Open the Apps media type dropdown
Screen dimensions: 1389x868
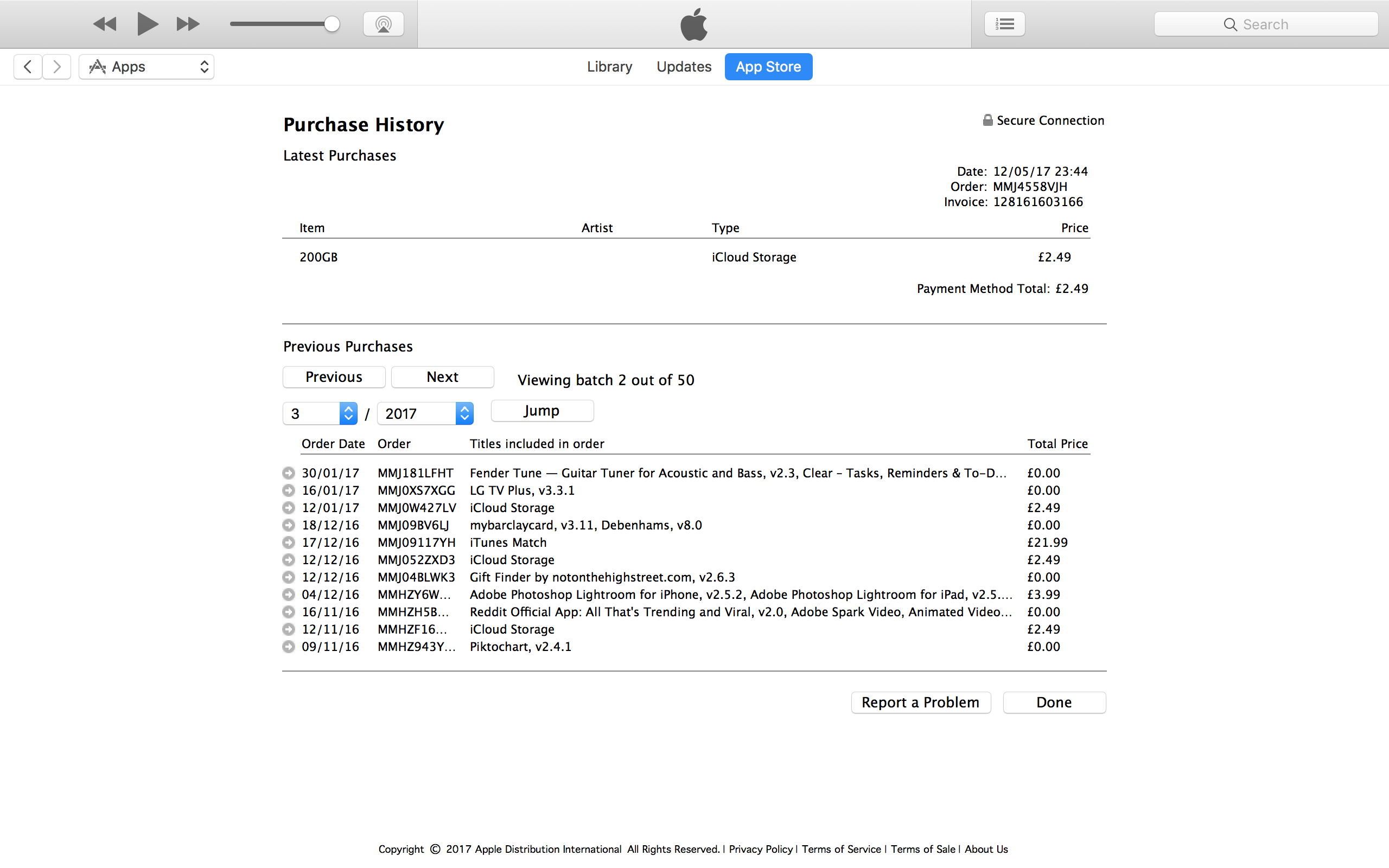[x=146, y=67]
